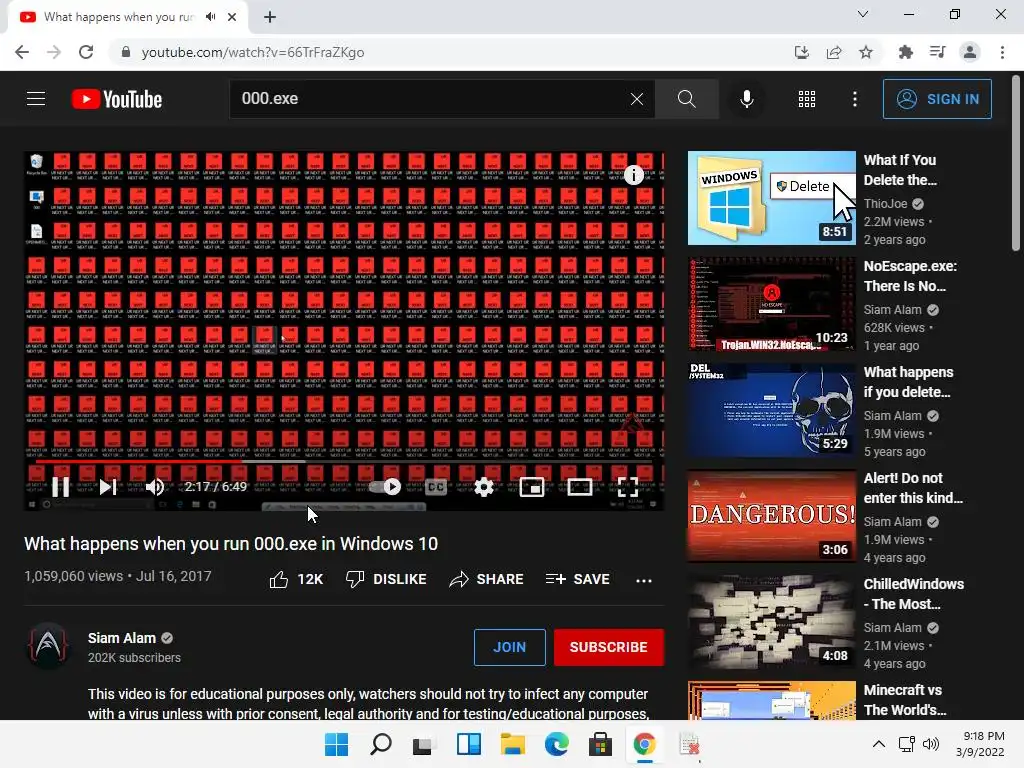Click the SHARE button
Image resolution: width=1024 pixels, height=768 pixels.
[x=487, y=579]
